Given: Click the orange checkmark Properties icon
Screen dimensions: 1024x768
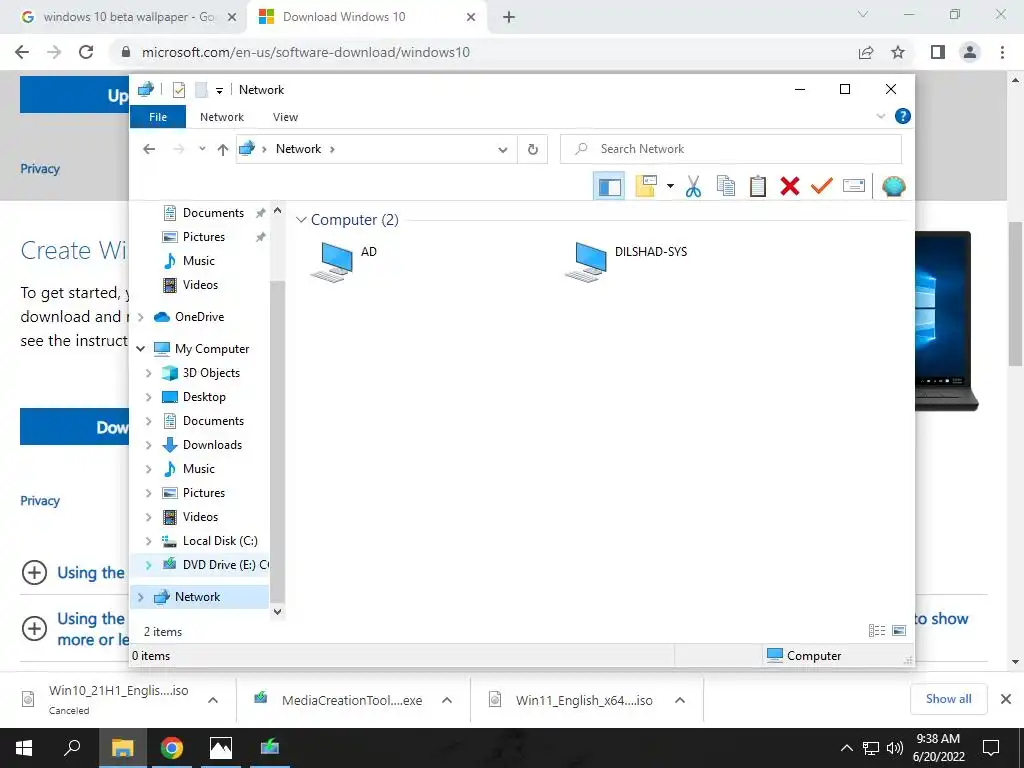Looking at the screenshot, I should (x=822, y=186).
